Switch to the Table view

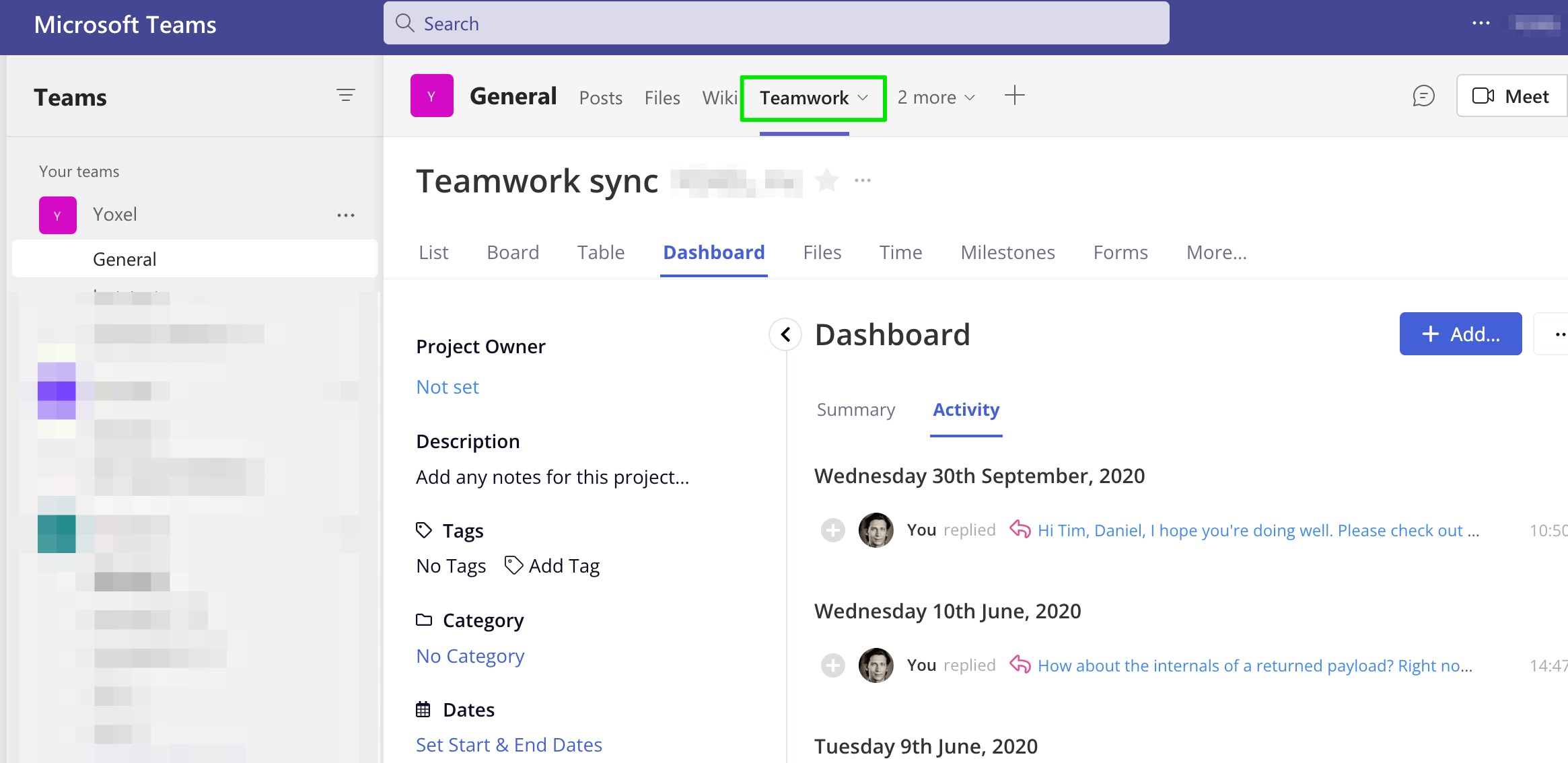click(601, 252)
